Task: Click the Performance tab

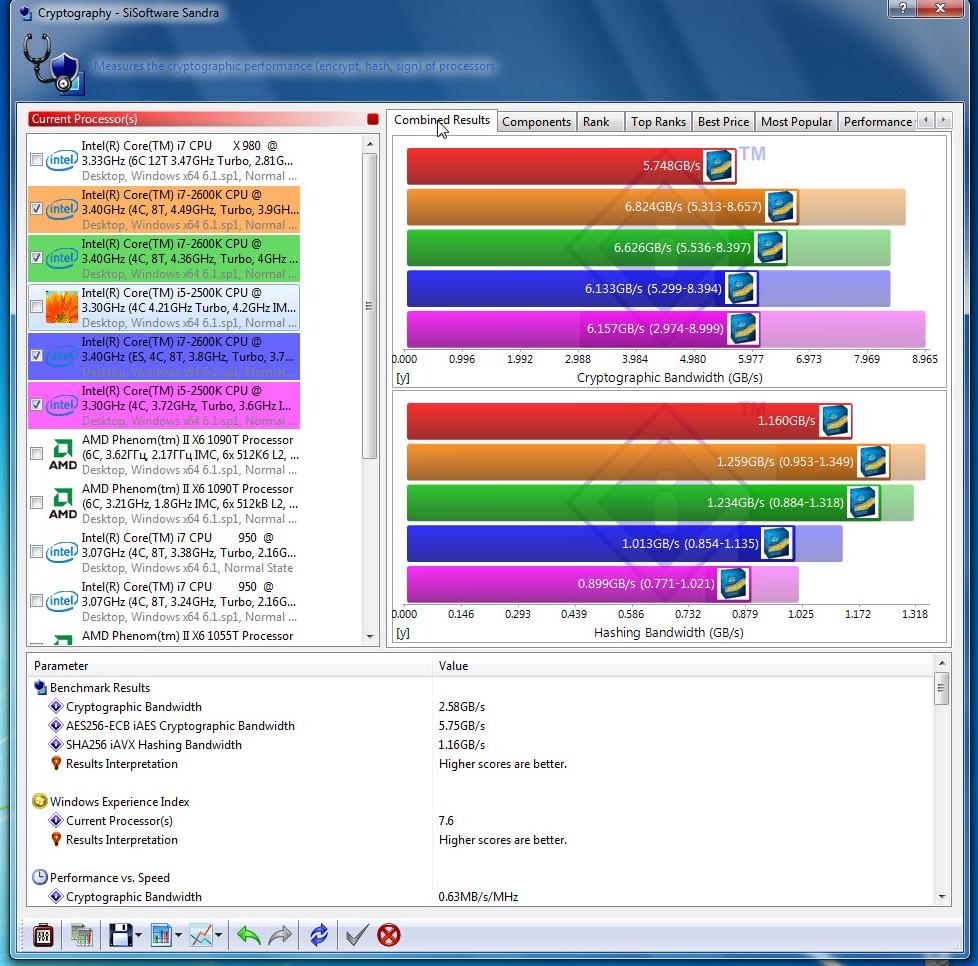Action: click(877, 122)
